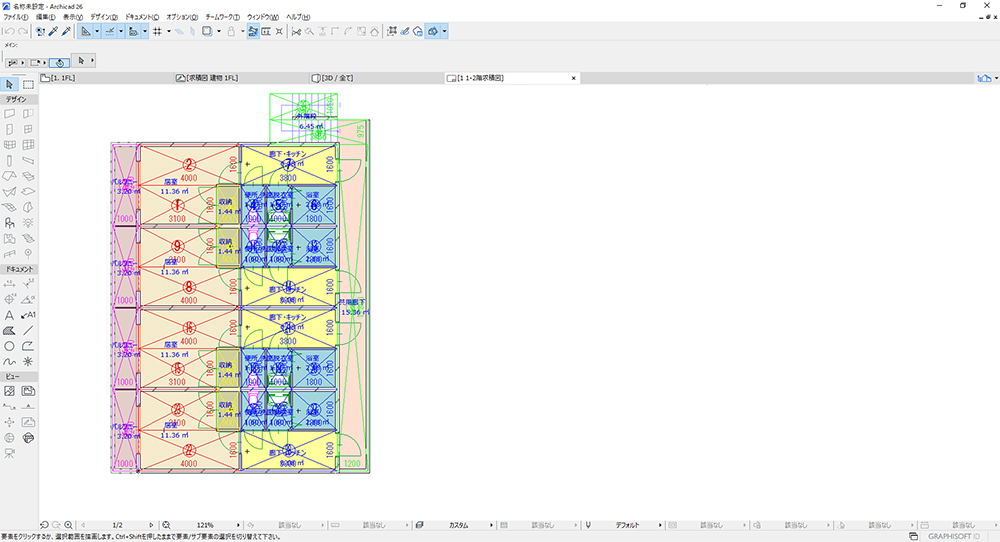The image size is (1000, 542).
Task: Toggle Snap Guides button in toolbar
Action: 110,31
